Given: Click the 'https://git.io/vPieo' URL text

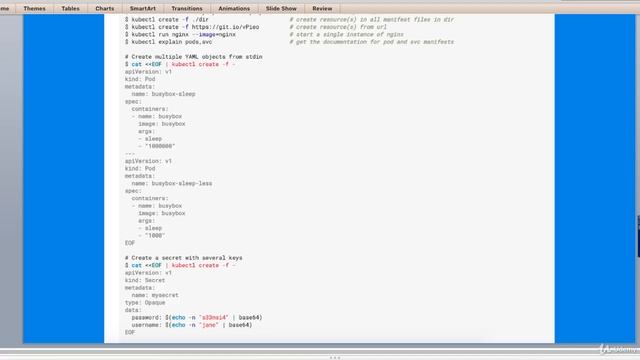Looking at the screenshot, I should point(225,27).
